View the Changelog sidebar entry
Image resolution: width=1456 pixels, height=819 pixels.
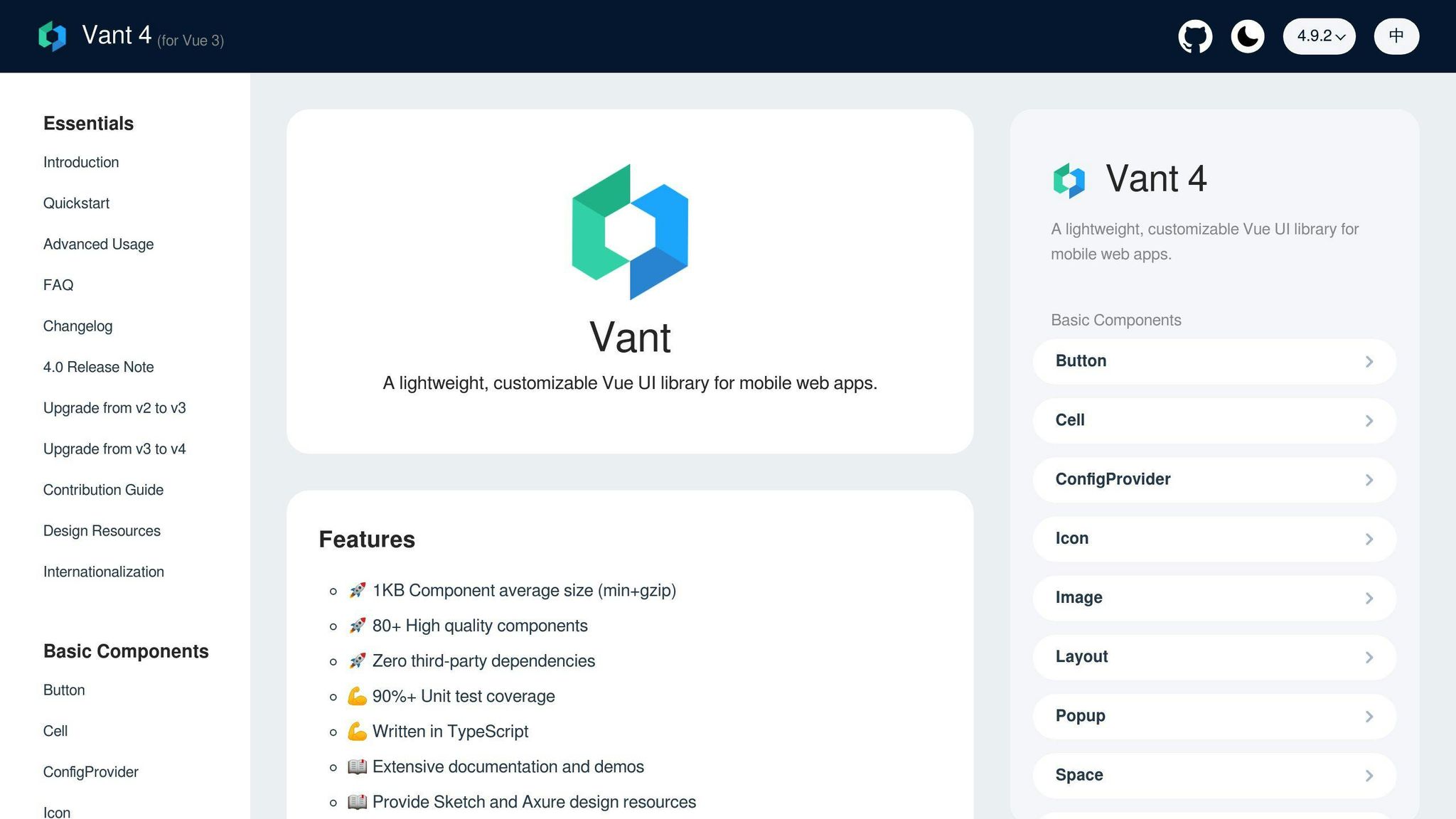click(77, 326)
